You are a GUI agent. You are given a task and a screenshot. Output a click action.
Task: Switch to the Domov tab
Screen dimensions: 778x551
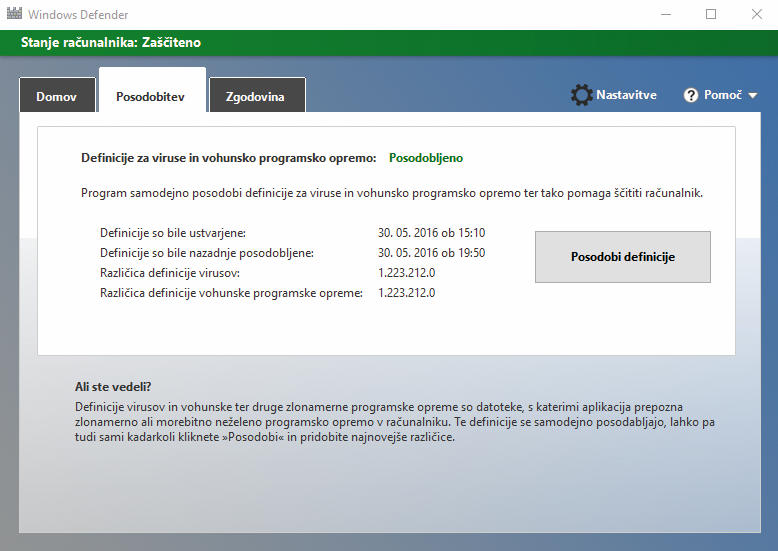[x=57, y=95]
